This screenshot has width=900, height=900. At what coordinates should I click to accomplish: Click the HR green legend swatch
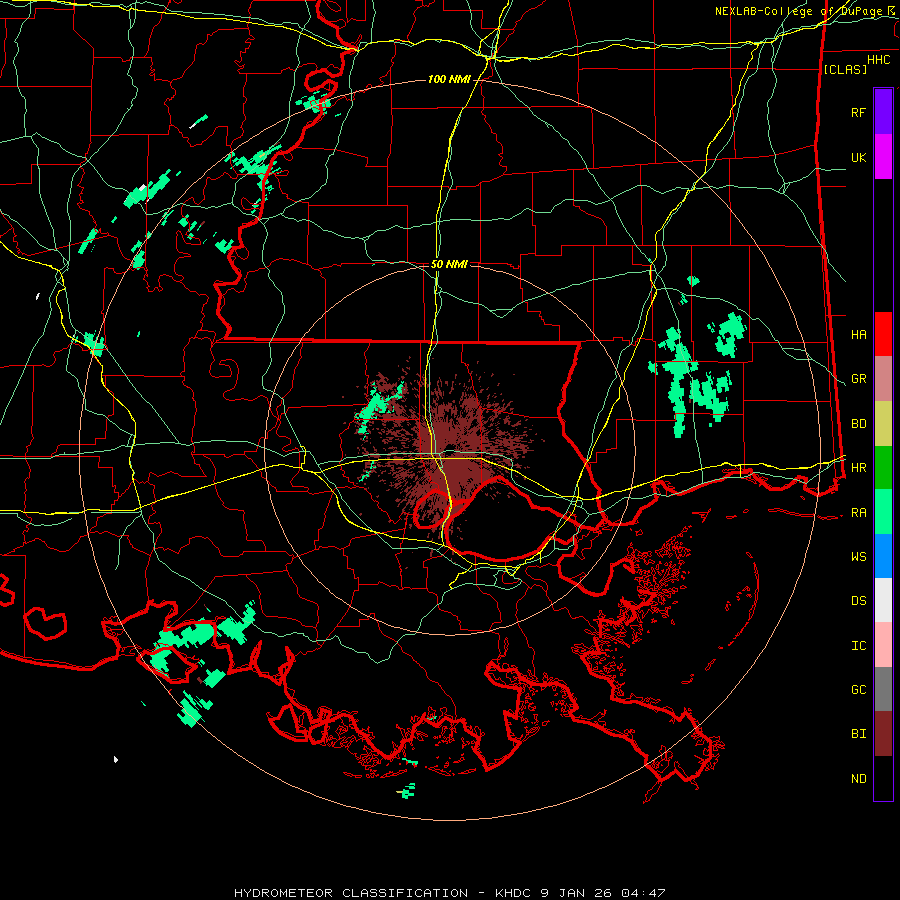coord(883,468)
